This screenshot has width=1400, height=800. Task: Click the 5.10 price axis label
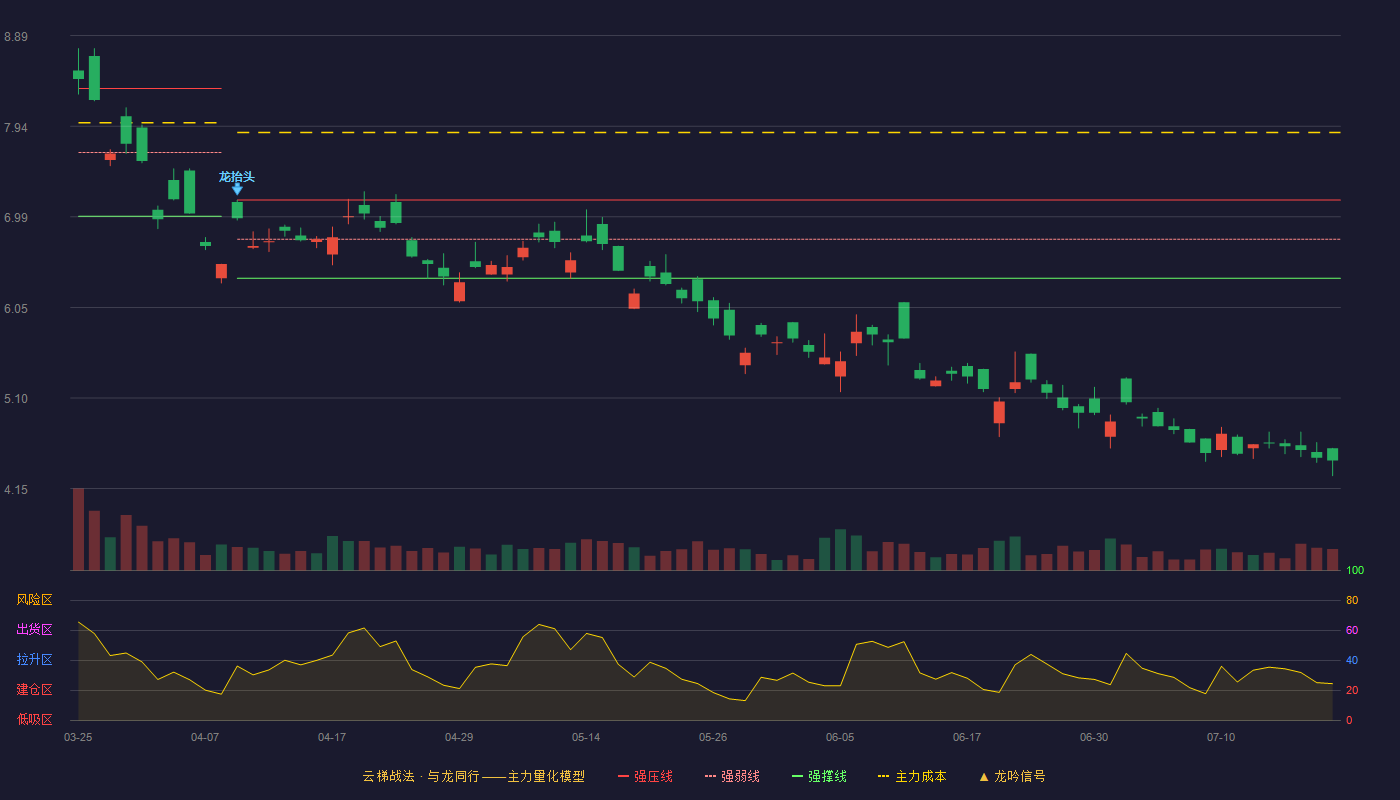pyautogui.click(x=16, y=399)
